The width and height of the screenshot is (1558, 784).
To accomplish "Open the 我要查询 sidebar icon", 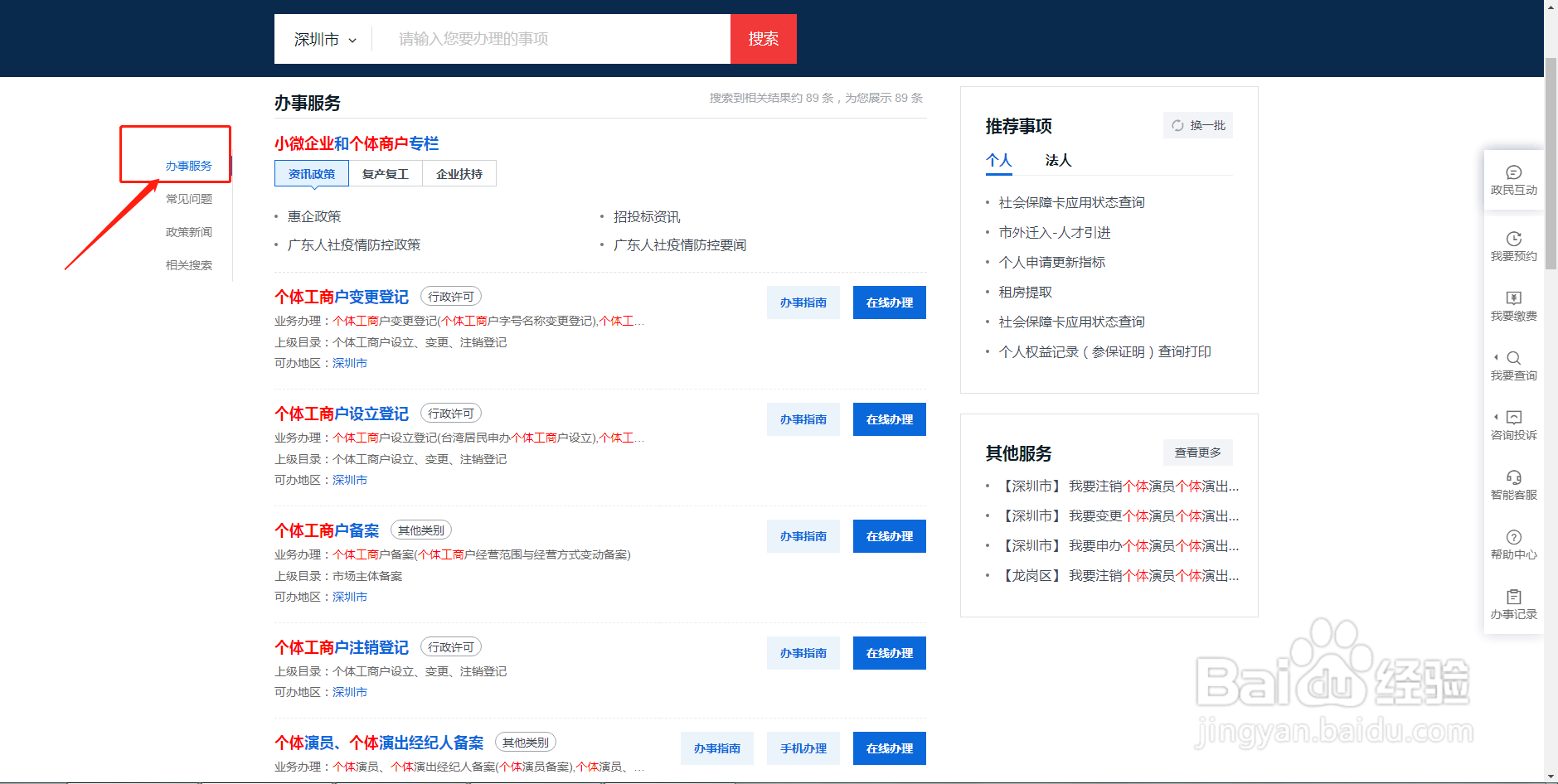I will (1513, 366).
